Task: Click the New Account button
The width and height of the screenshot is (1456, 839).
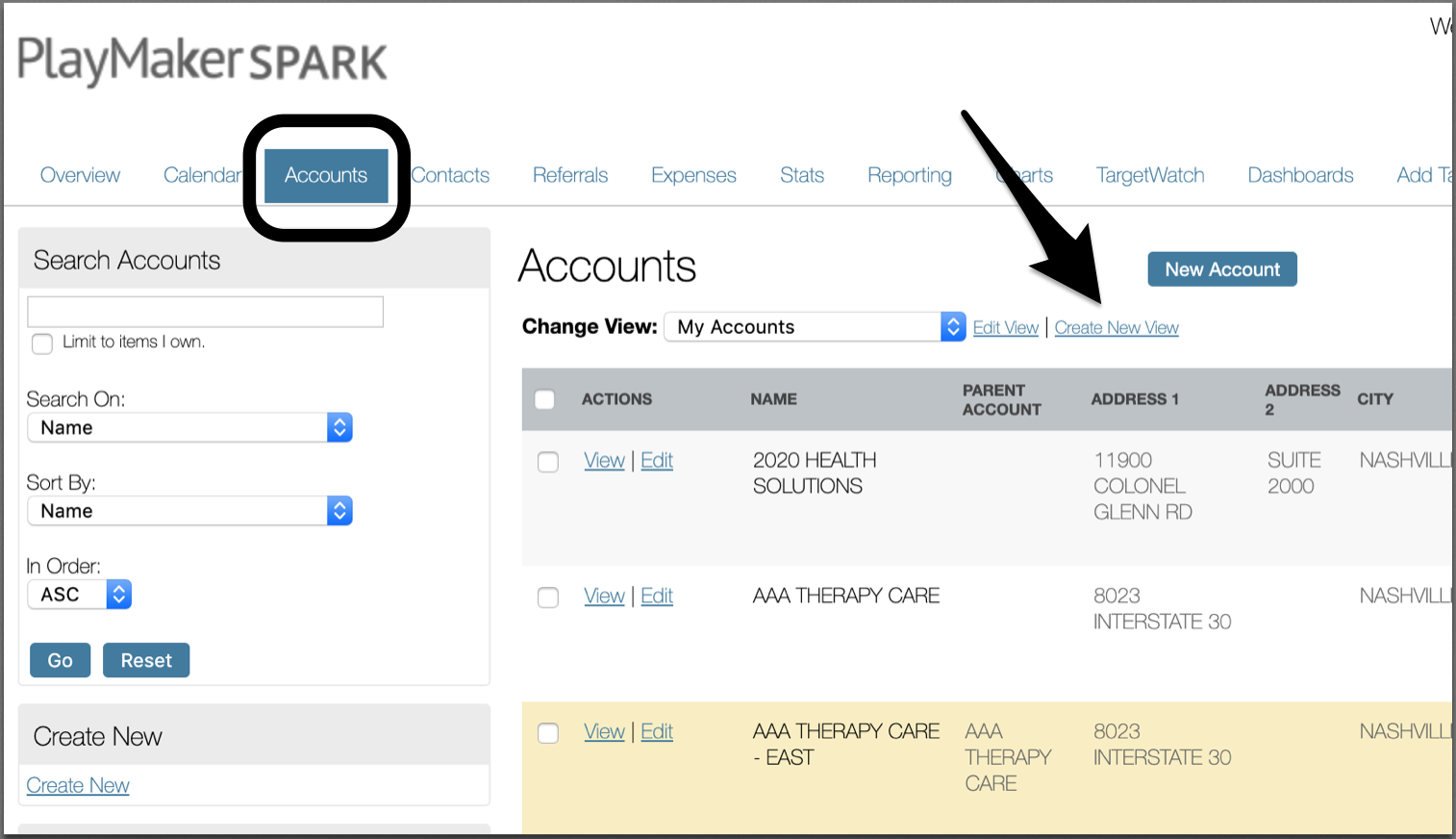Action: [x=1222, y=269]
